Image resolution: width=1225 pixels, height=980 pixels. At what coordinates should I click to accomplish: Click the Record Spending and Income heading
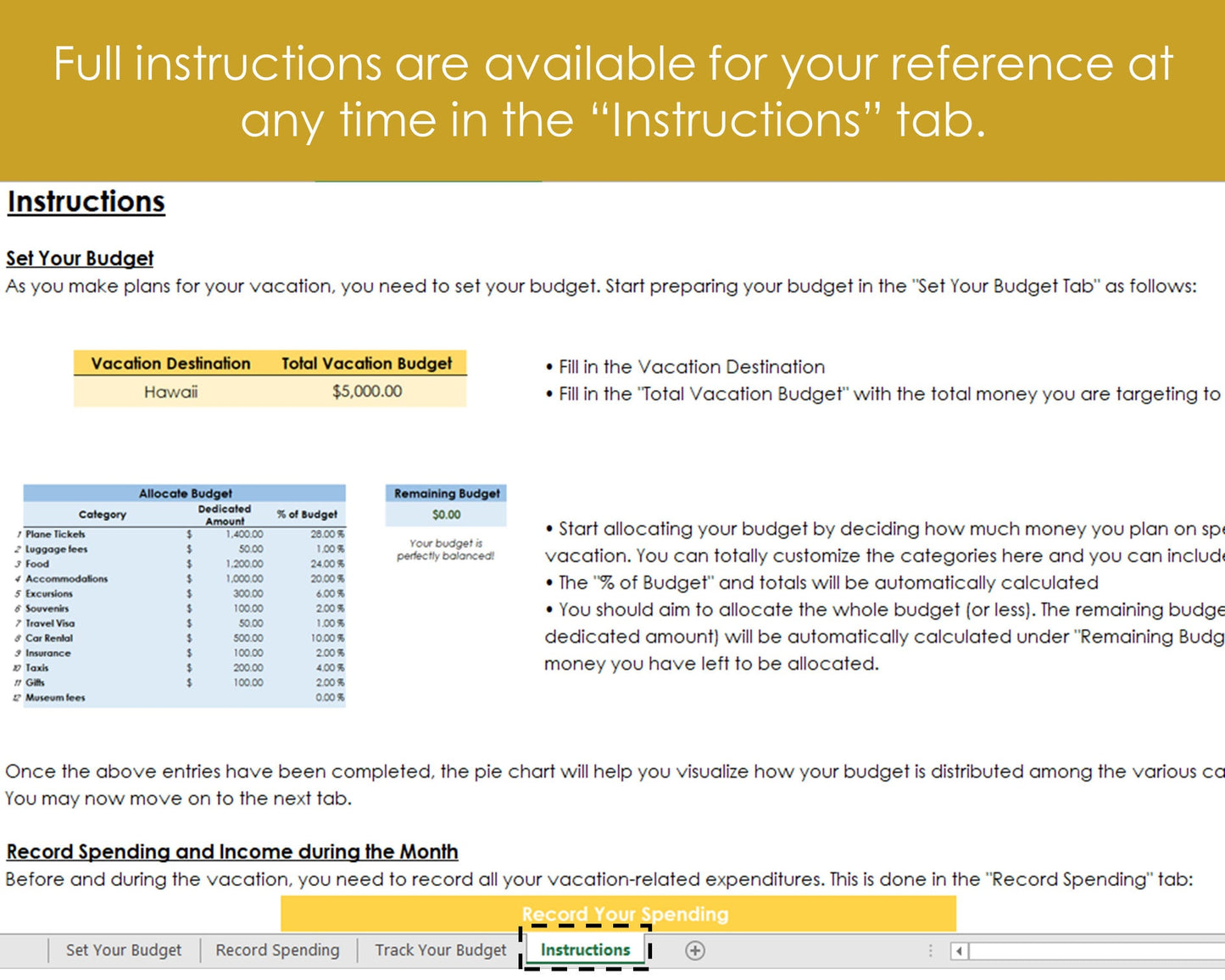click(231, 852)
